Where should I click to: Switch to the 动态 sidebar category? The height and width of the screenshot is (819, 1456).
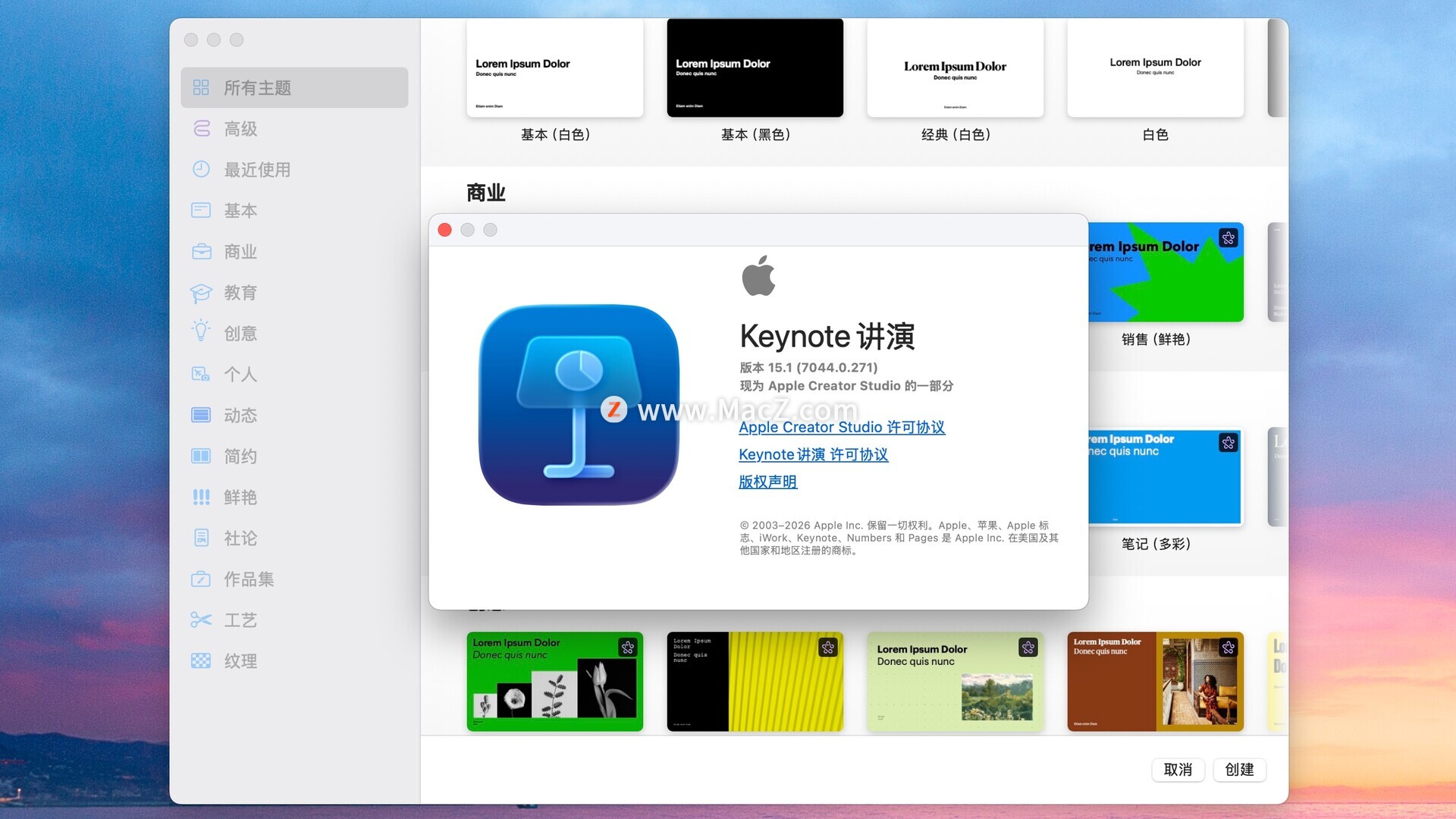[240, 416]
